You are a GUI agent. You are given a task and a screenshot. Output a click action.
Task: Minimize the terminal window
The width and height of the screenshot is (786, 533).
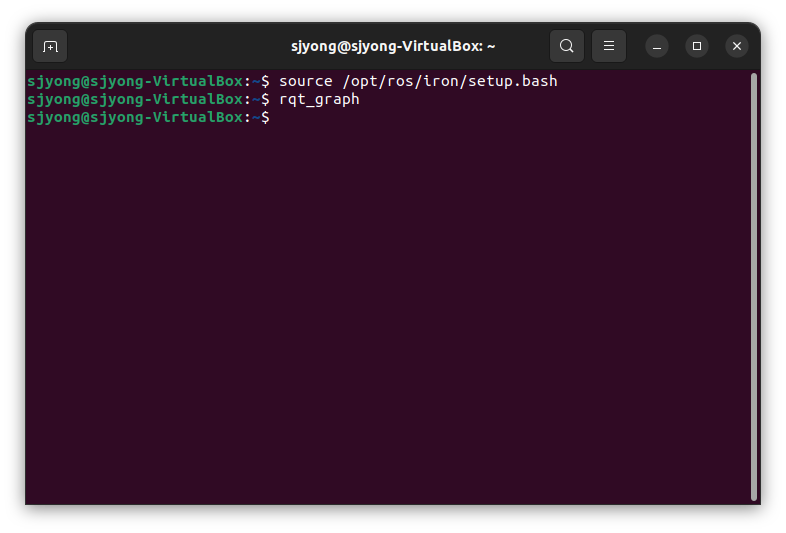[657, 47]
